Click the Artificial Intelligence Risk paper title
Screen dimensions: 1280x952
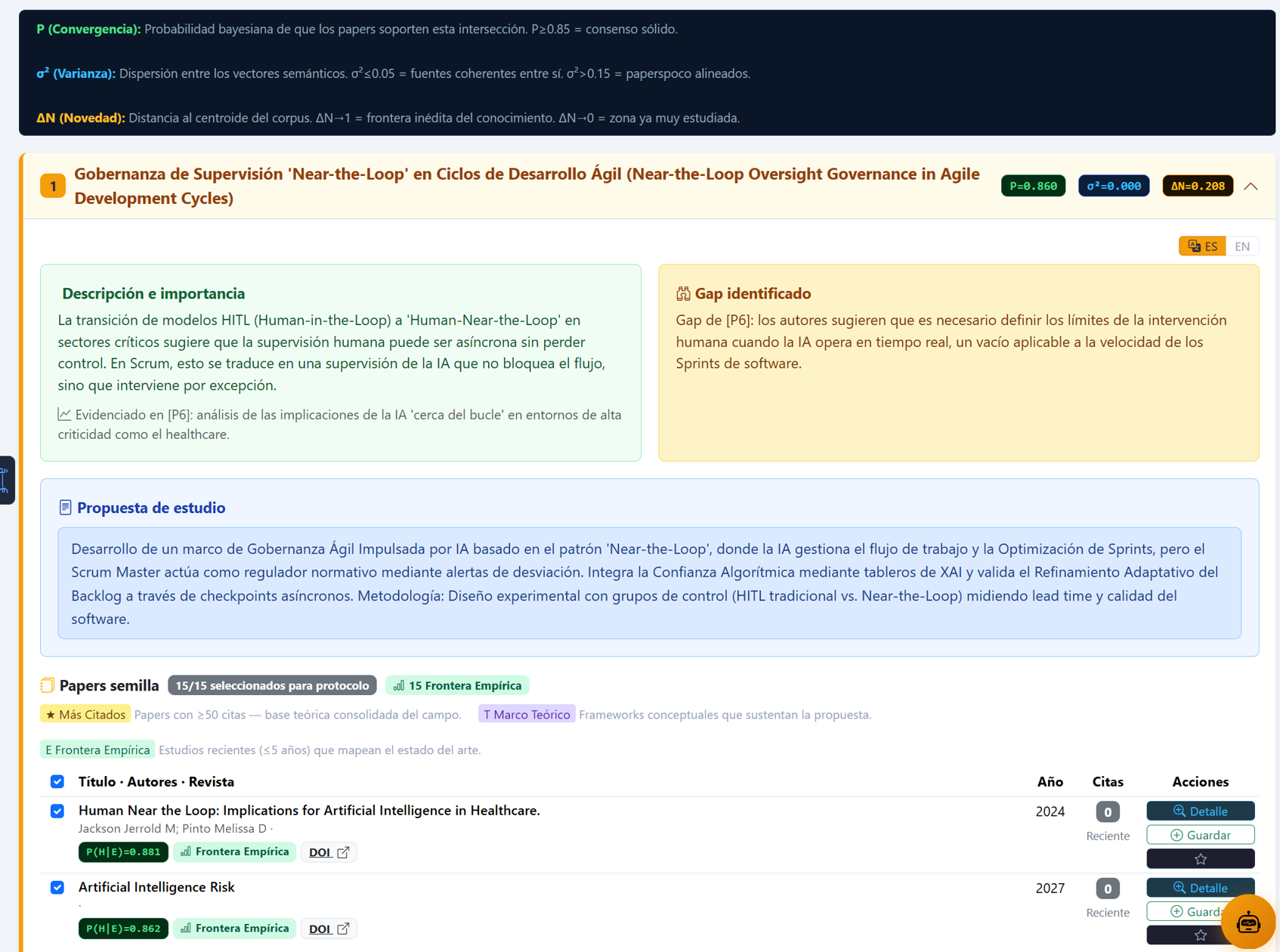click(156, 887)
